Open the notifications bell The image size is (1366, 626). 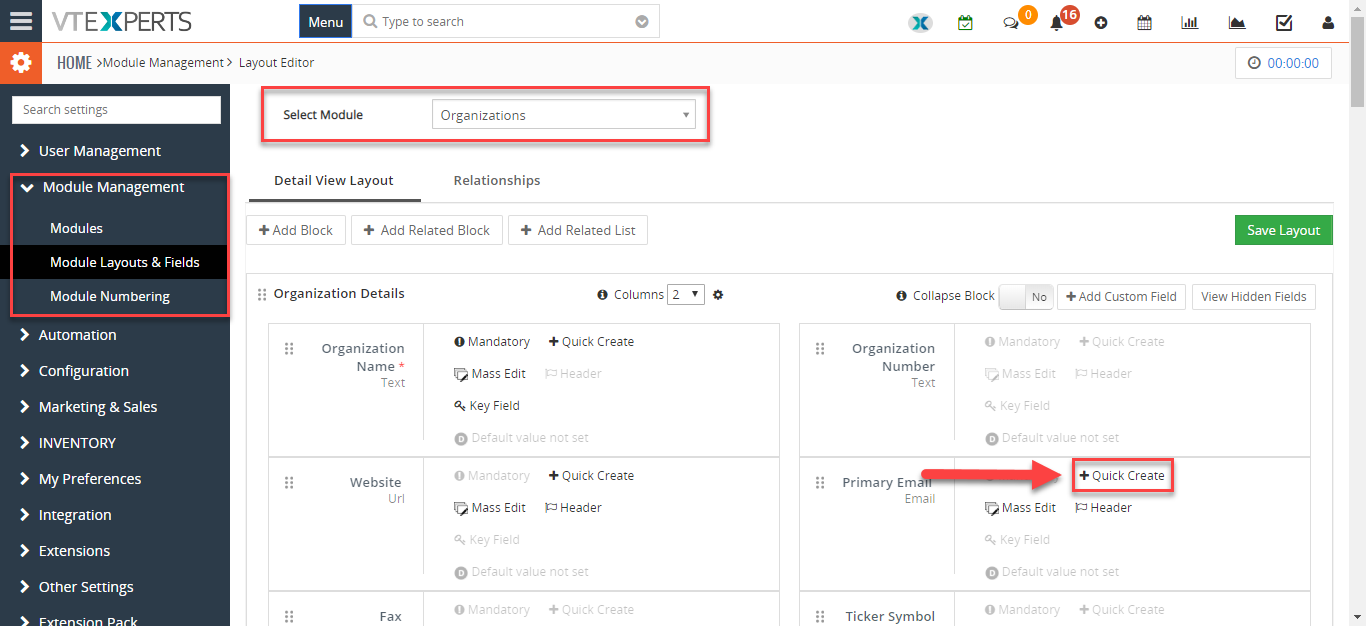1056,23
